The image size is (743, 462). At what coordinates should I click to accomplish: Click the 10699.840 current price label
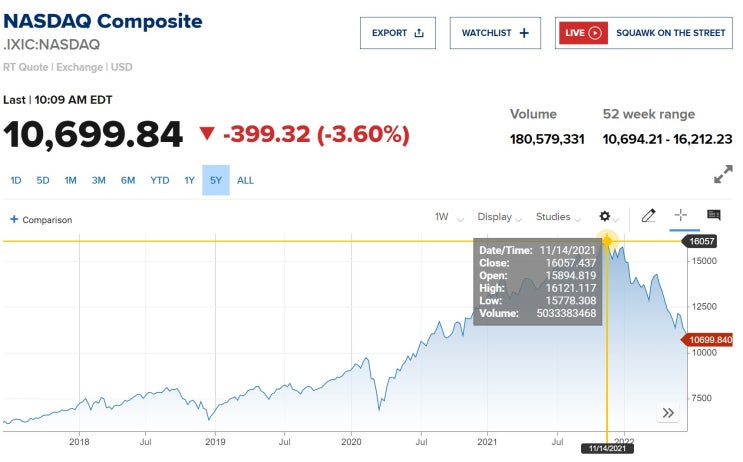pos(711,340)
